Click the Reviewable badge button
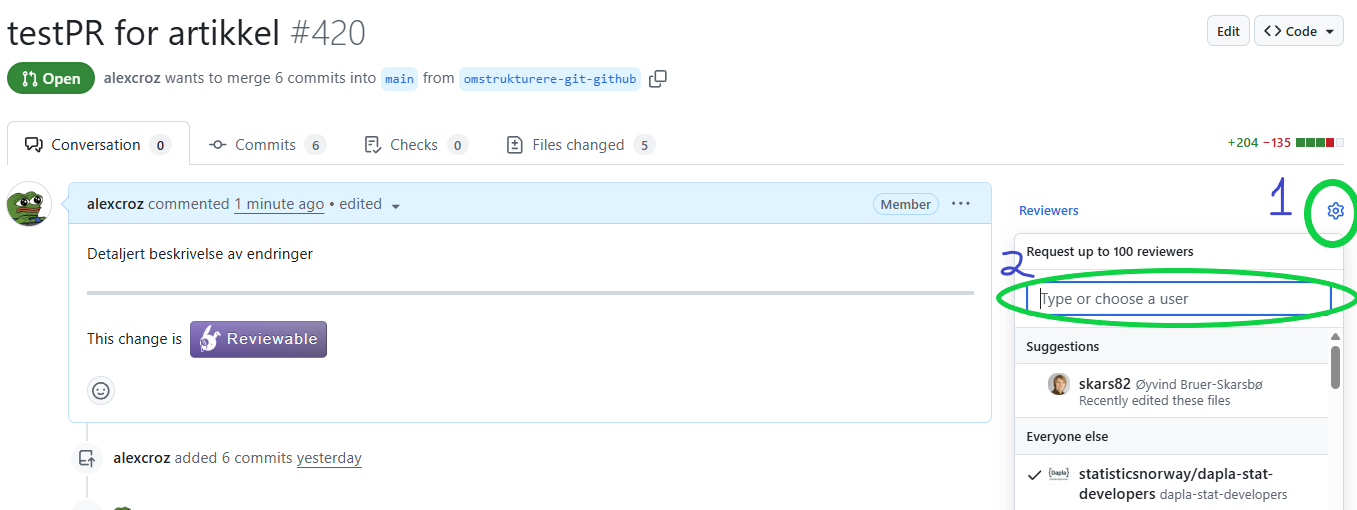Viewport: 1357px width, 510px height. 258,339
